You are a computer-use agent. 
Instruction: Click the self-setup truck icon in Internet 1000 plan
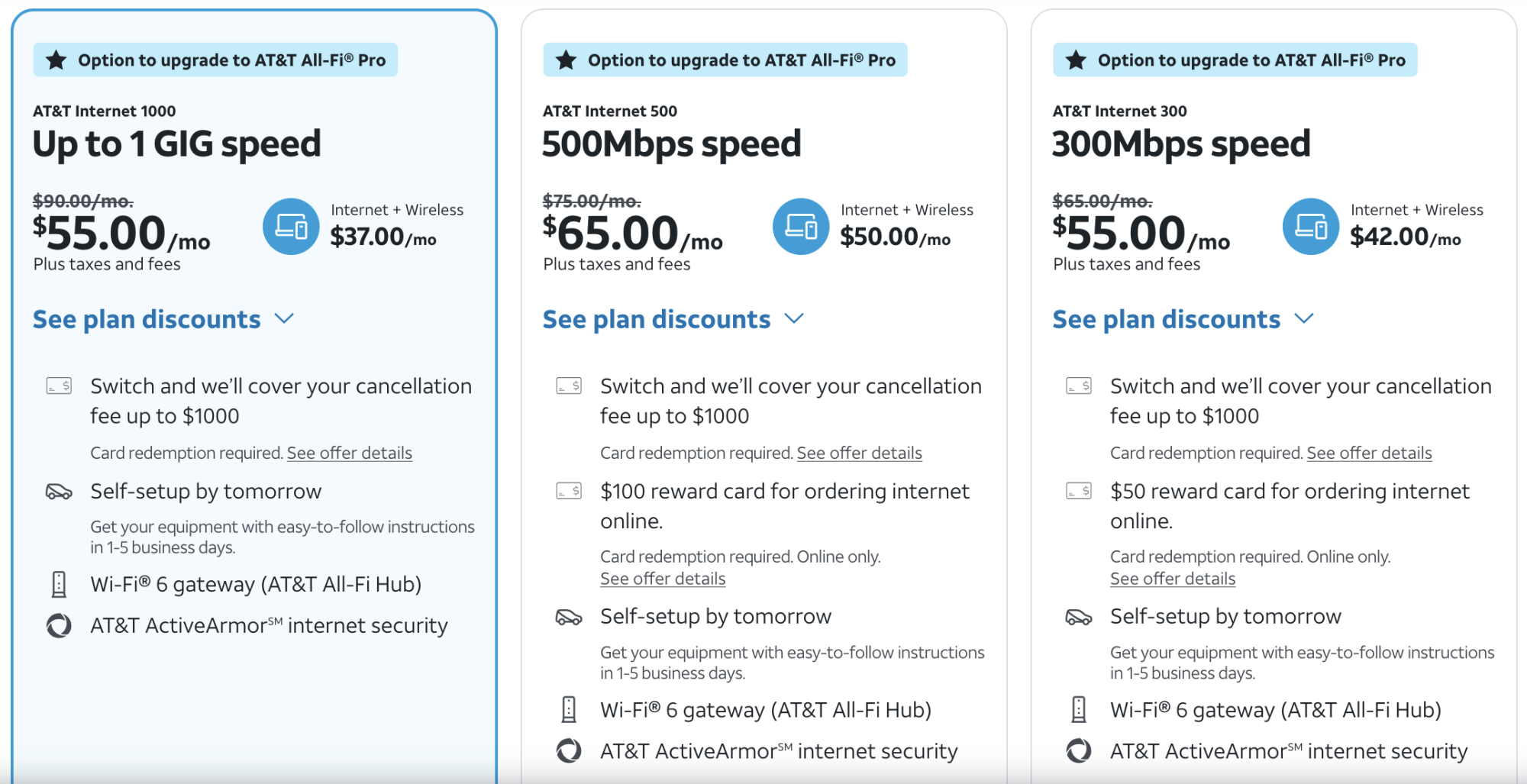pos(59,492)
